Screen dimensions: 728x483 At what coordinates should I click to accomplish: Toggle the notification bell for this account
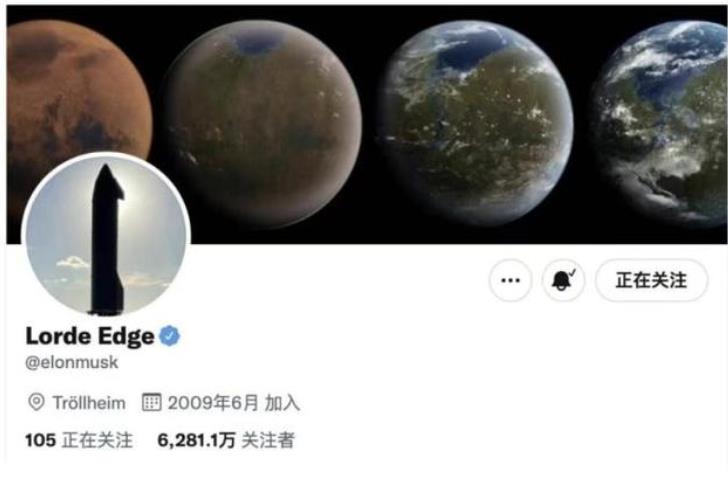click(563, 281)
